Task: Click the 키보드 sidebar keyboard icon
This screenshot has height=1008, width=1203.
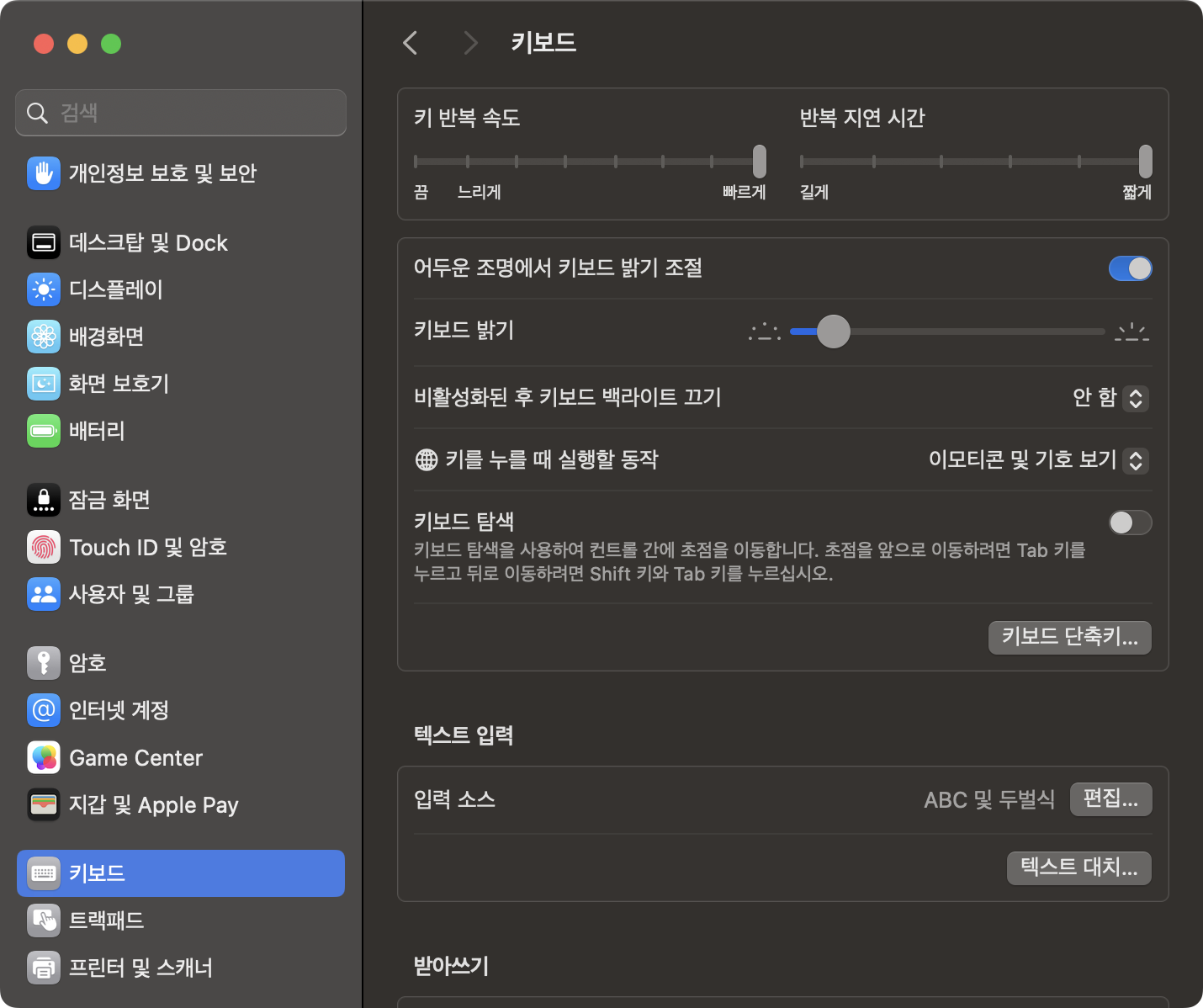Action: coord(44,873)
